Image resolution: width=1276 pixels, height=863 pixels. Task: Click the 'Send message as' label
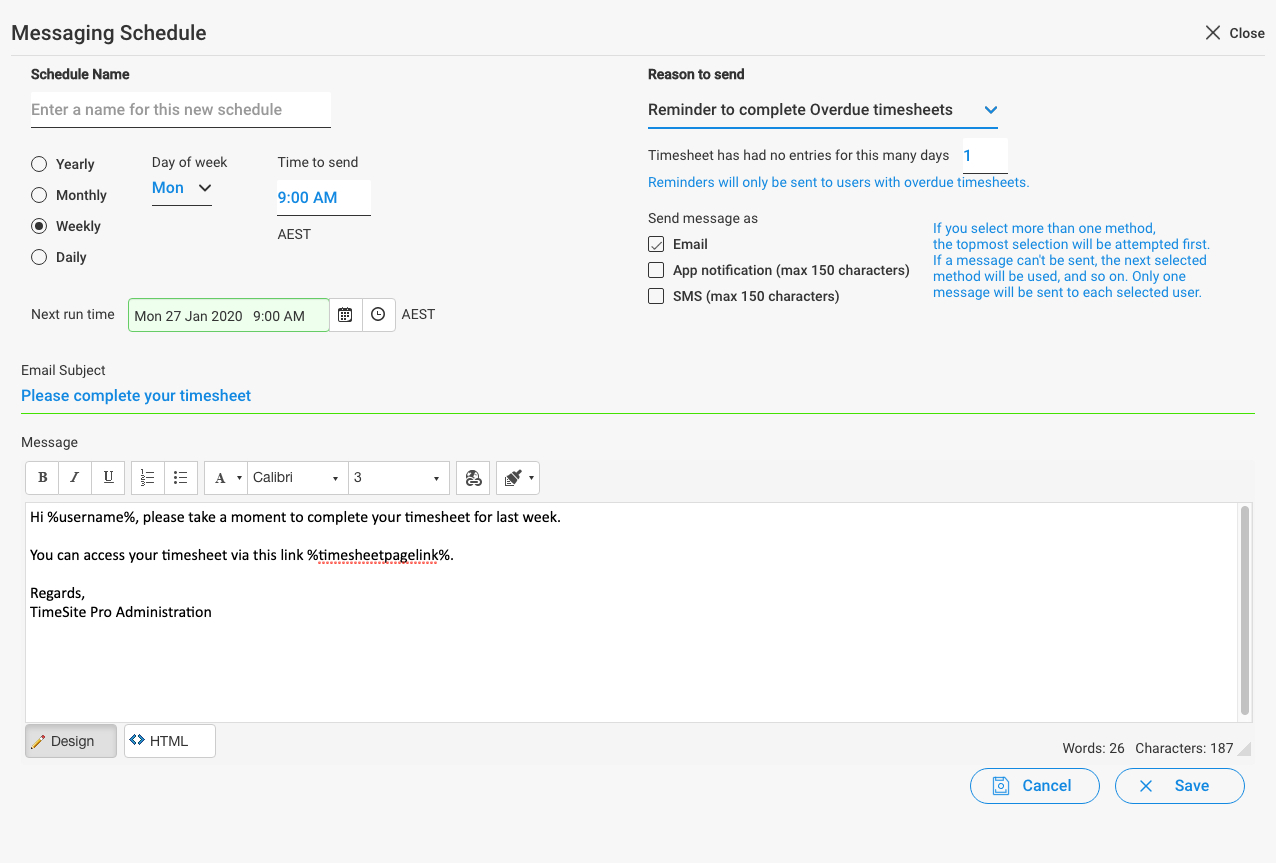pyautogui.click(x=703, y=218)
